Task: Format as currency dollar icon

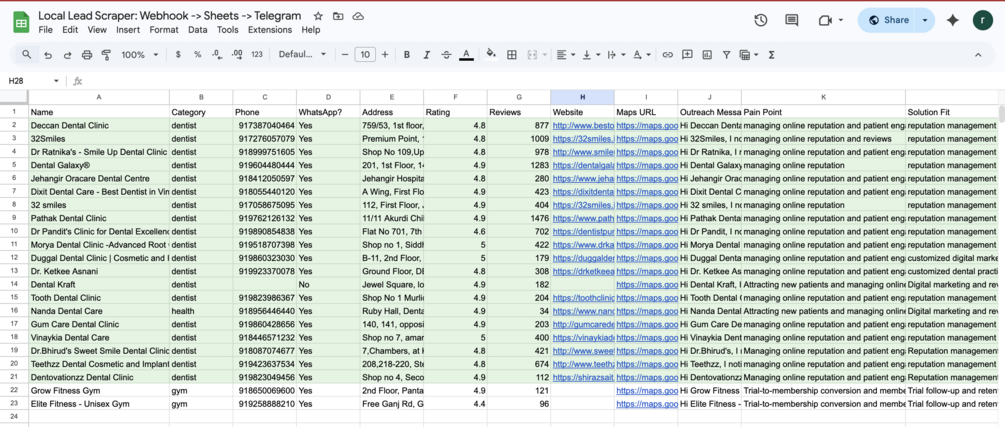Action: 178,55
